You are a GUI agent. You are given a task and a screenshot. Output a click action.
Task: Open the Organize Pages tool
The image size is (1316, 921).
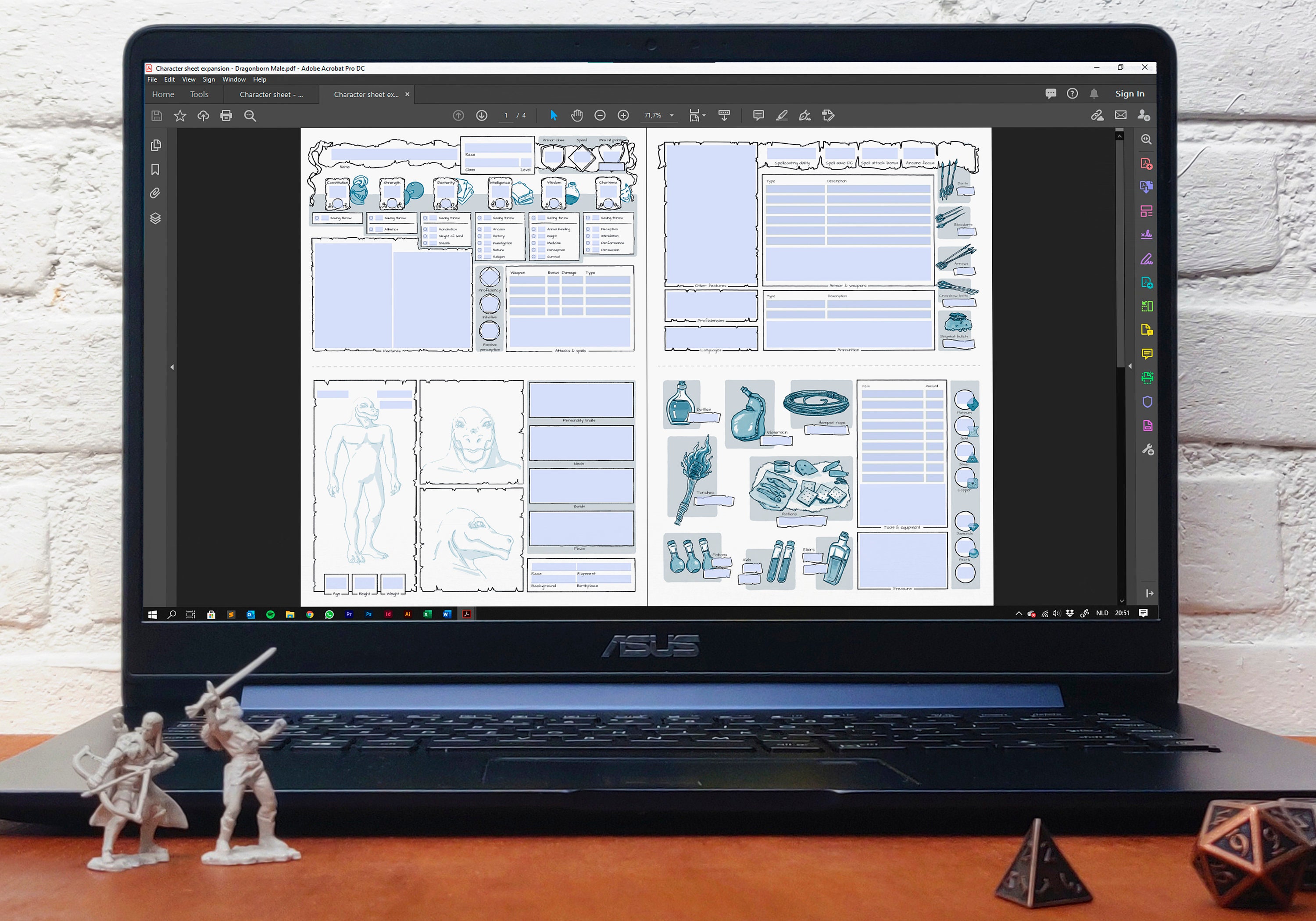tap(1147, 211)
